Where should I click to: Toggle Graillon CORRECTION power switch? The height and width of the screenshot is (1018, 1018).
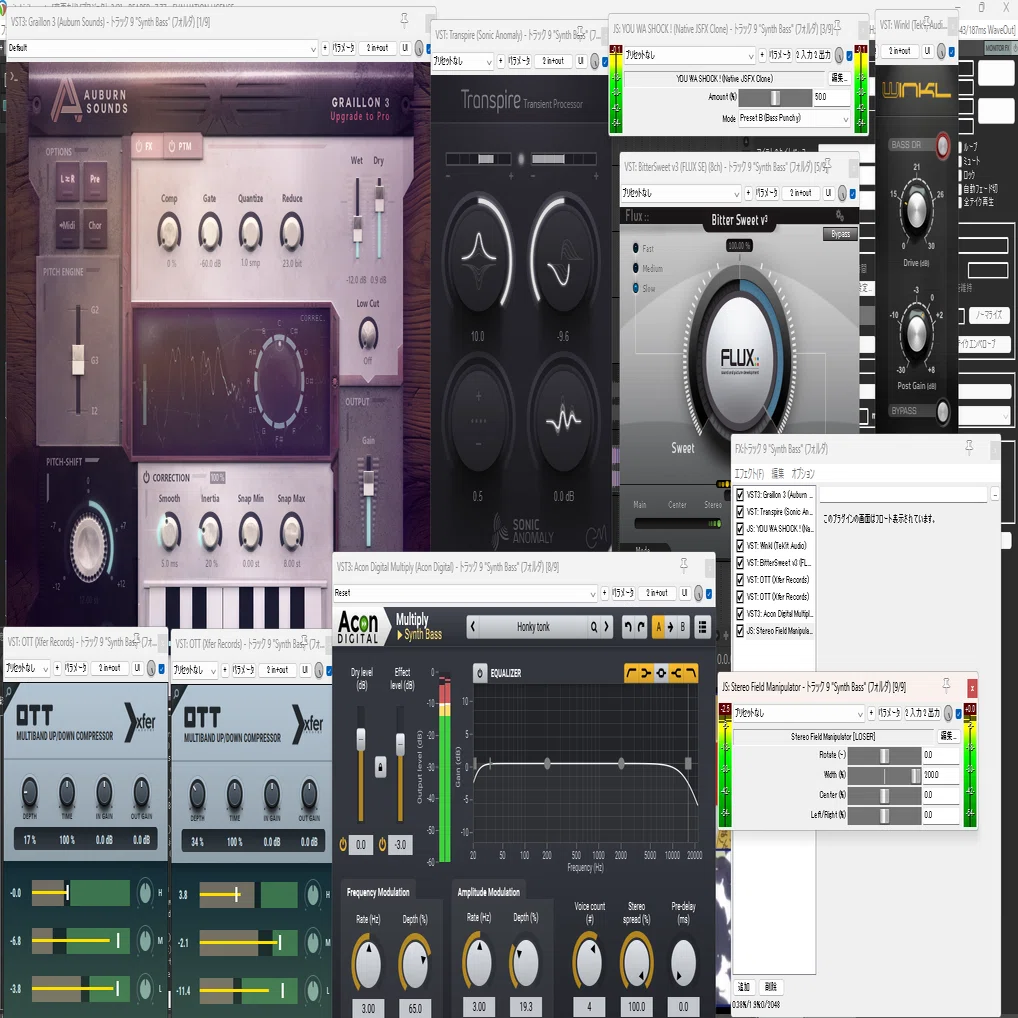[147, 477]
